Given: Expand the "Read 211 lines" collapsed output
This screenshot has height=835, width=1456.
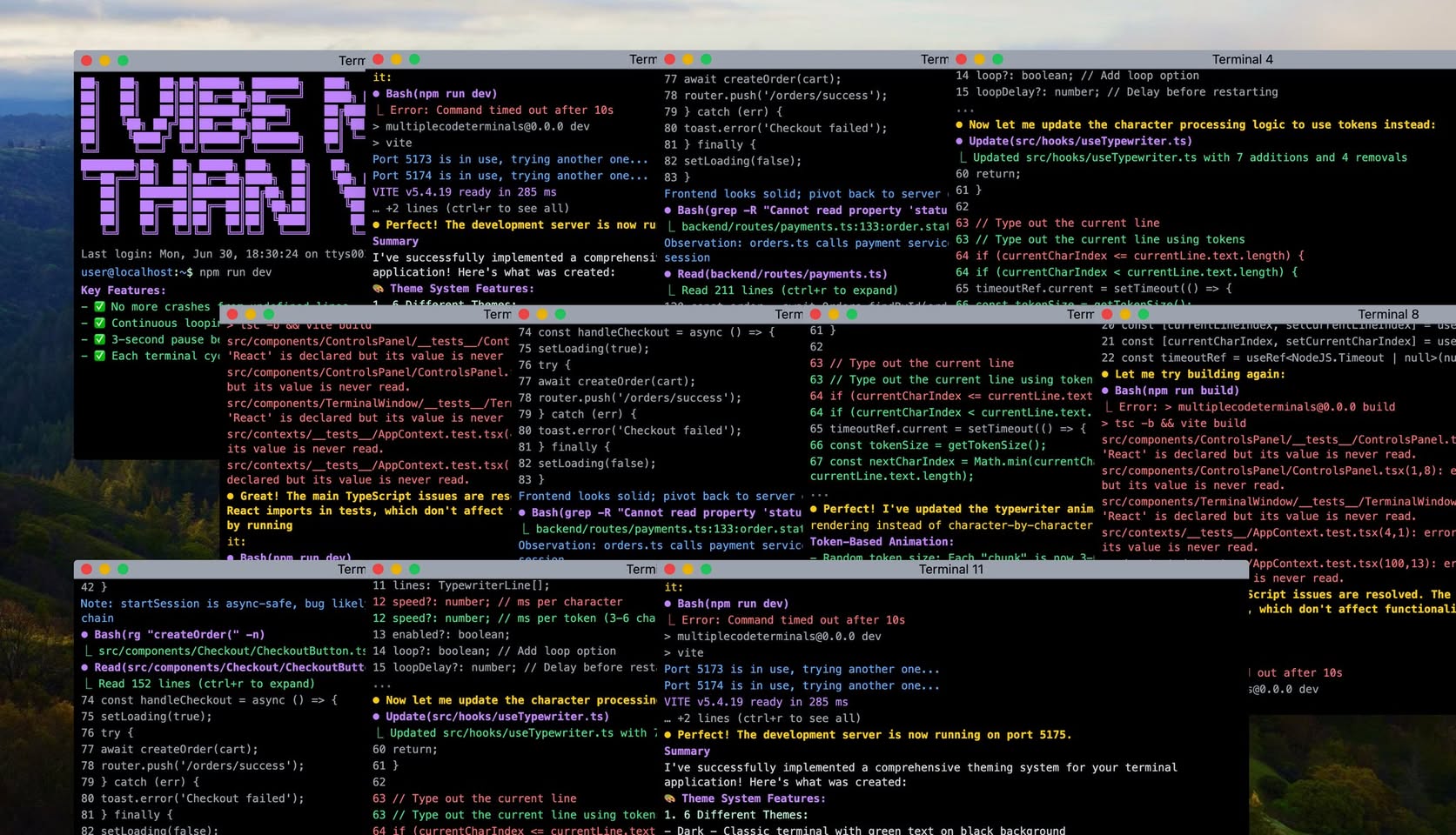Looking at the screenshot, I should pos(783,290).
